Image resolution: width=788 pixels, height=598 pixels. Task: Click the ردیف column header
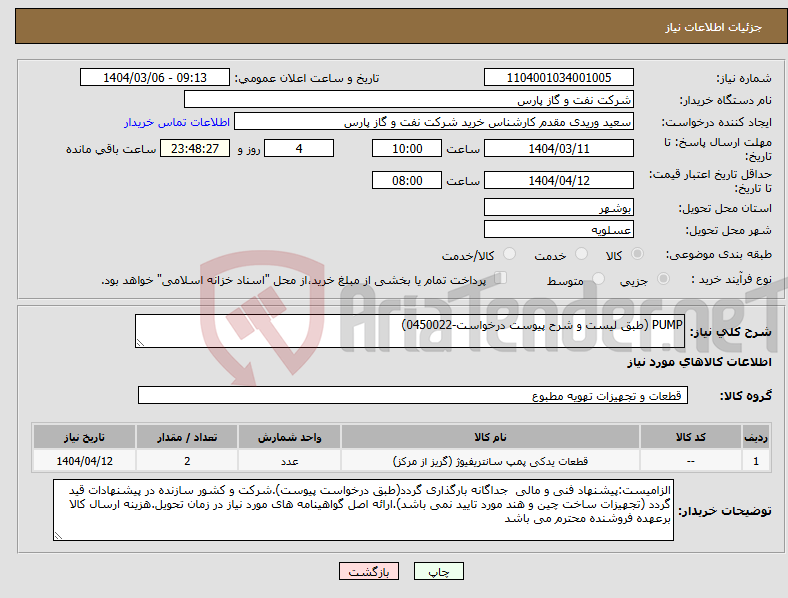756,437
